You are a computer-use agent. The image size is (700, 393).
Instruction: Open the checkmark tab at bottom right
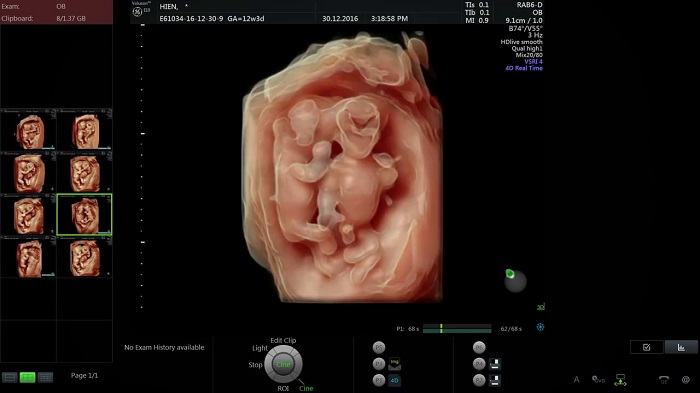(x=646, y=347)
